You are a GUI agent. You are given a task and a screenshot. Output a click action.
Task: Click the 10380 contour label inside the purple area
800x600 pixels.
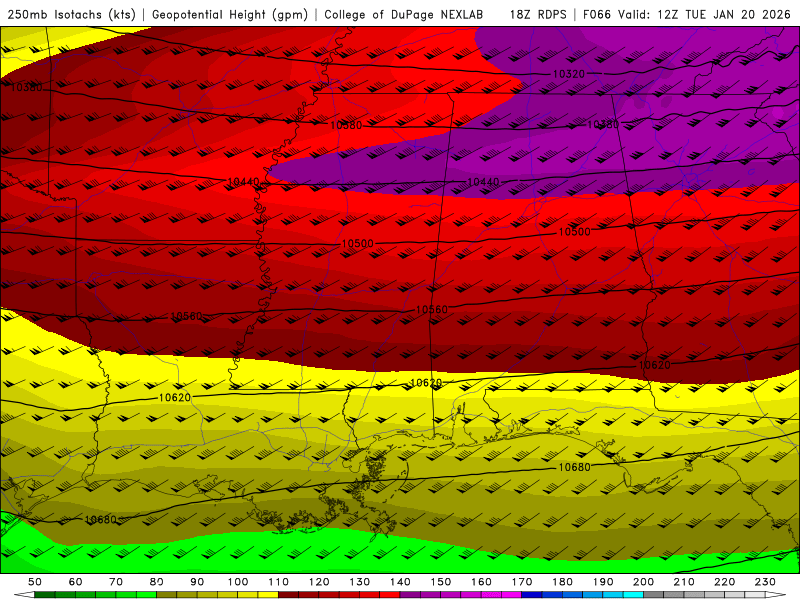tap(603, 124)
